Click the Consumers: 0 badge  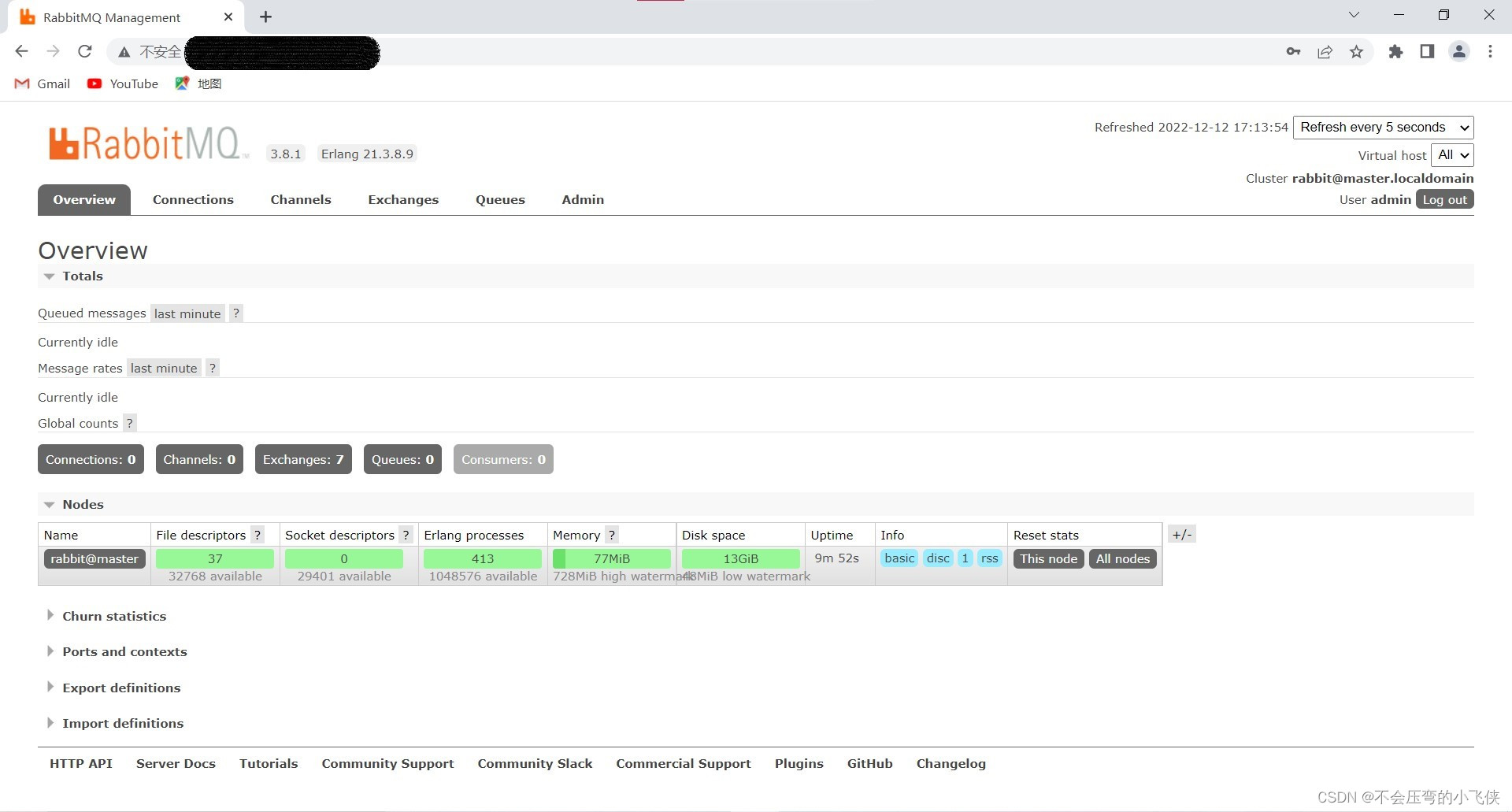pyautogui.click(x=503, y=459)
